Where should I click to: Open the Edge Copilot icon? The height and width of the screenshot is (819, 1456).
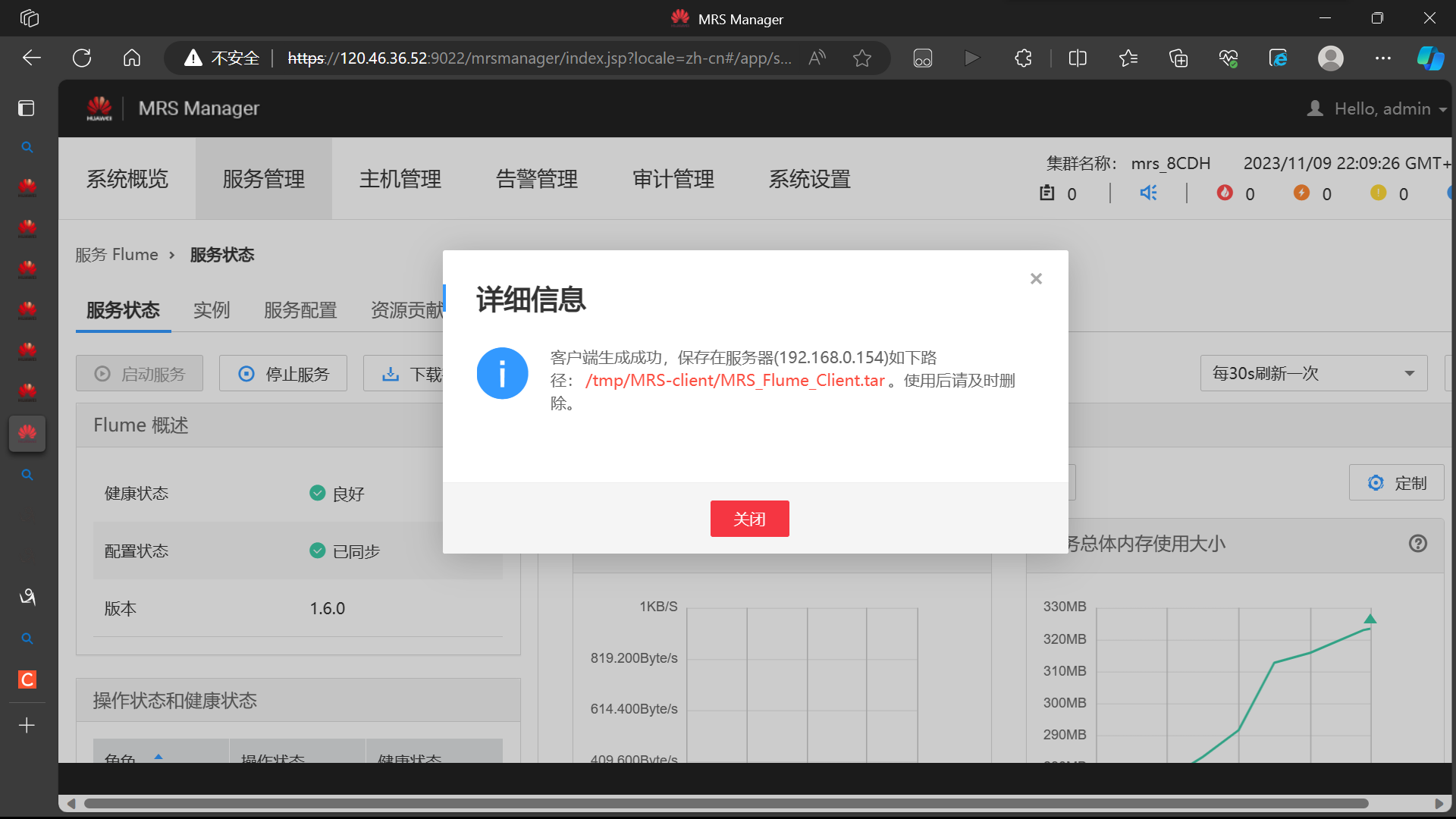pos(1430,58)
